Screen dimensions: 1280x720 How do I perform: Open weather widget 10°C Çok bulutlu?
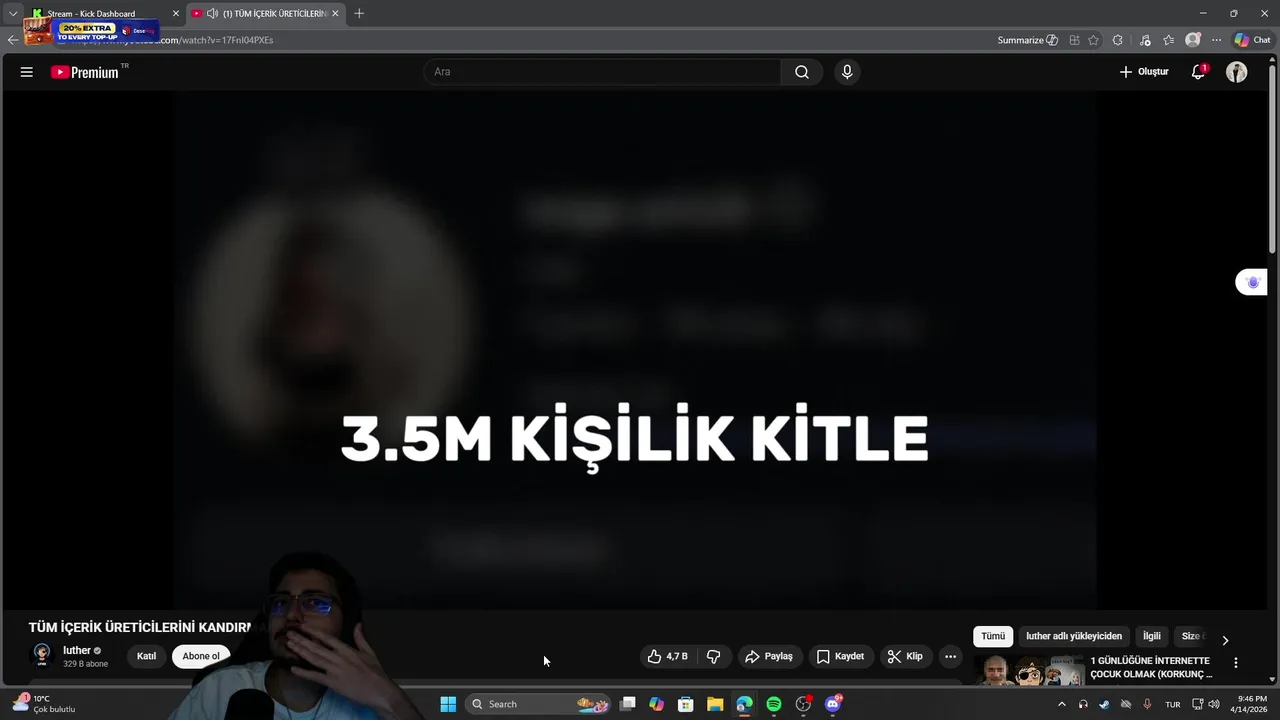pyautogui.click(x=44, y=704)
